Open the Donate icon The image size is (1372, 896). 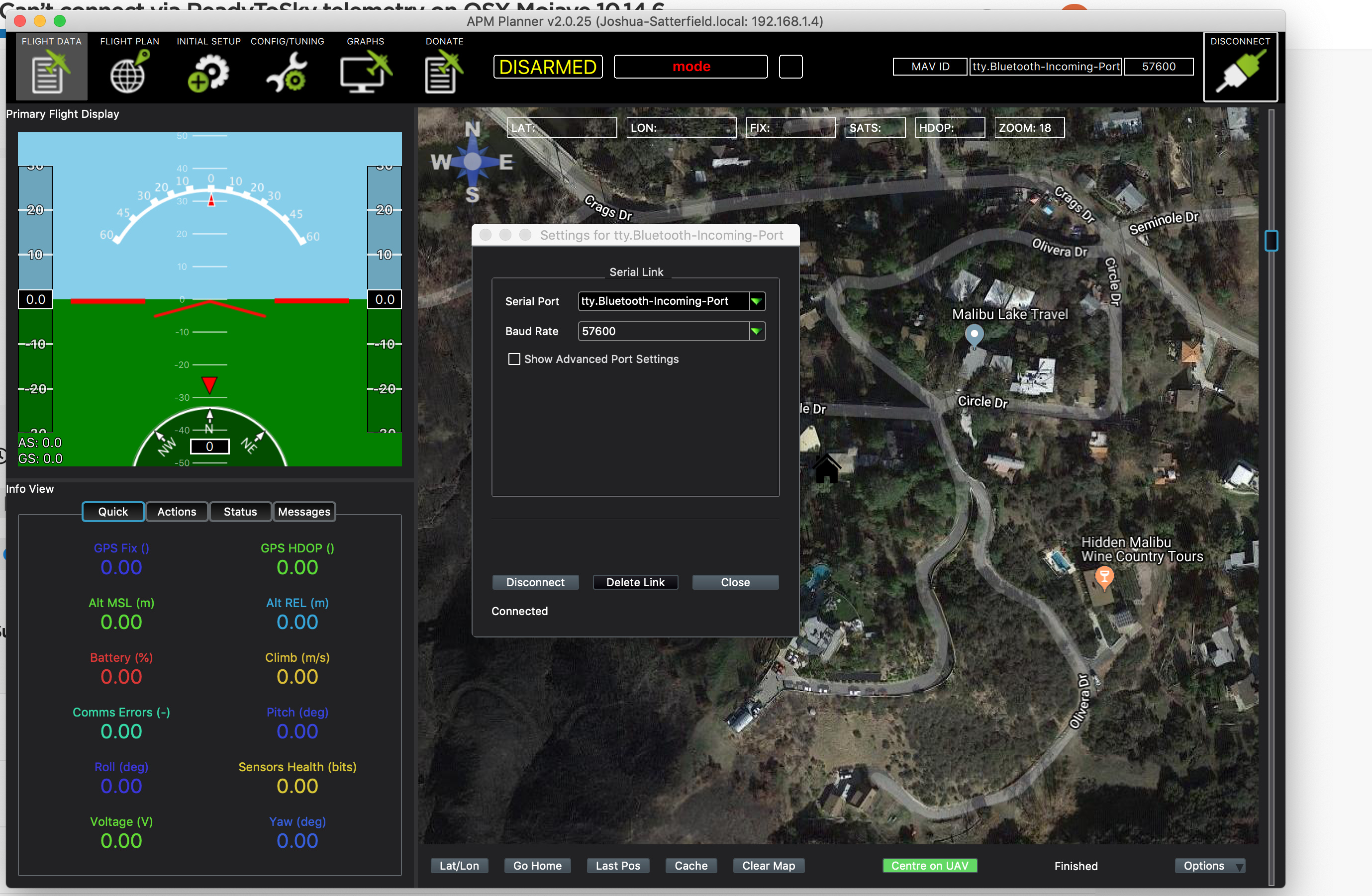coord(444,72)
